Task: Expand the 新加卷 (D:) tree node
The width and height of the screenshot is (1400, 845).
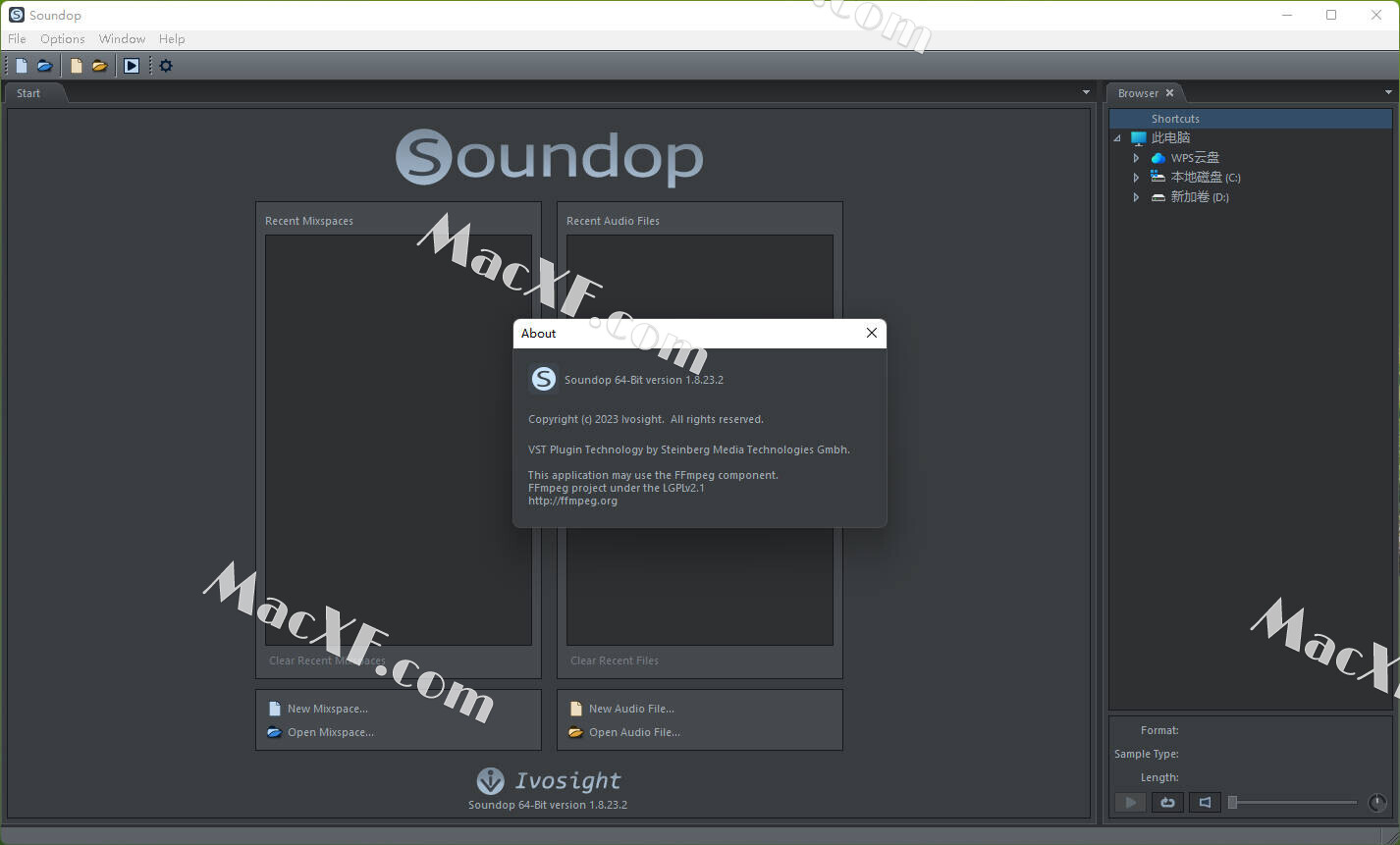Action: tap(1136, 197)
